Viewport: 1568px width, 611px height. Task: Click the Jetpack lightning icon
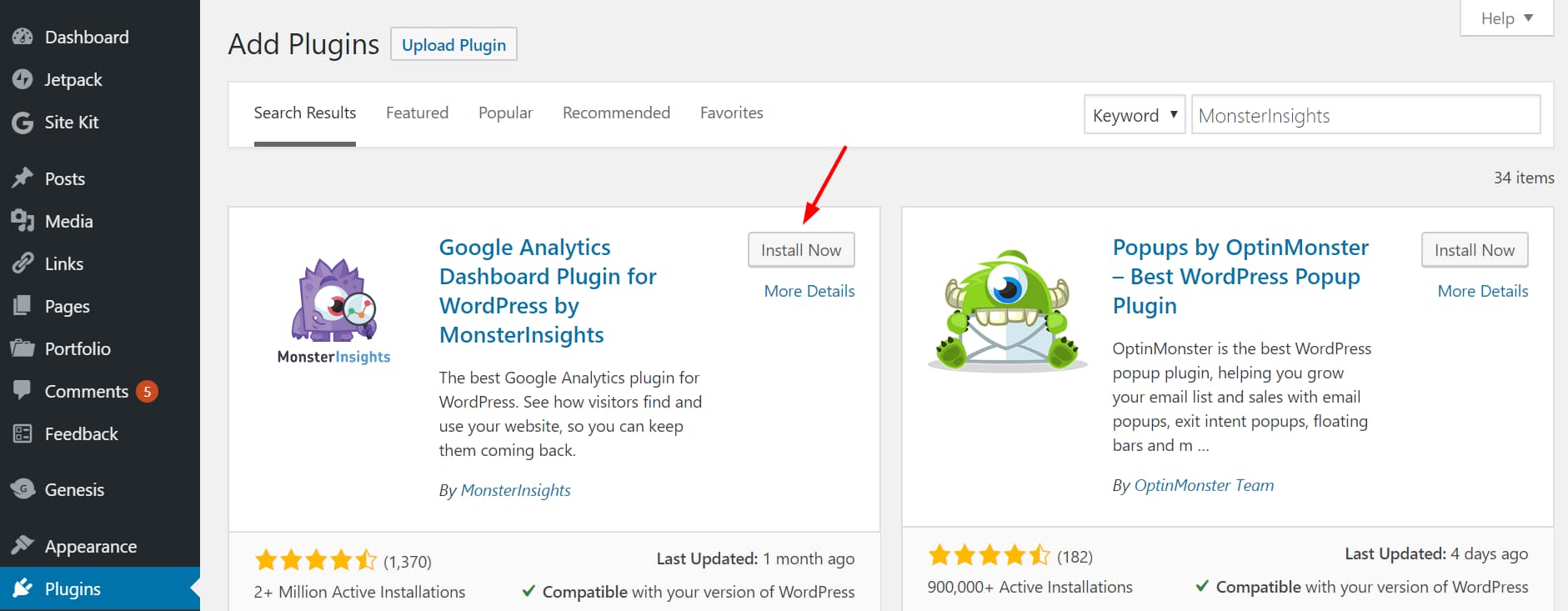pyautogui.click(x=23, y=79)
